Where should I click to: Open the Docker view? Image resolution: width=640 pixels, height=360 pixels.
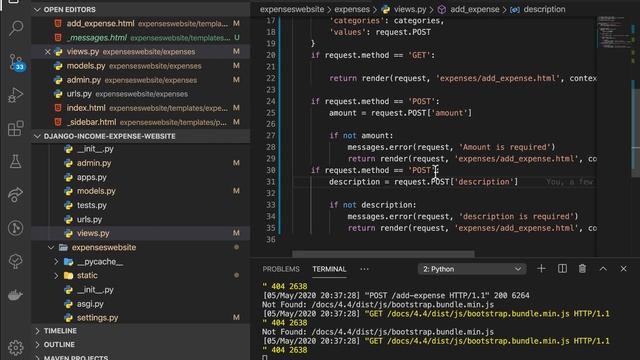point(16,294)
